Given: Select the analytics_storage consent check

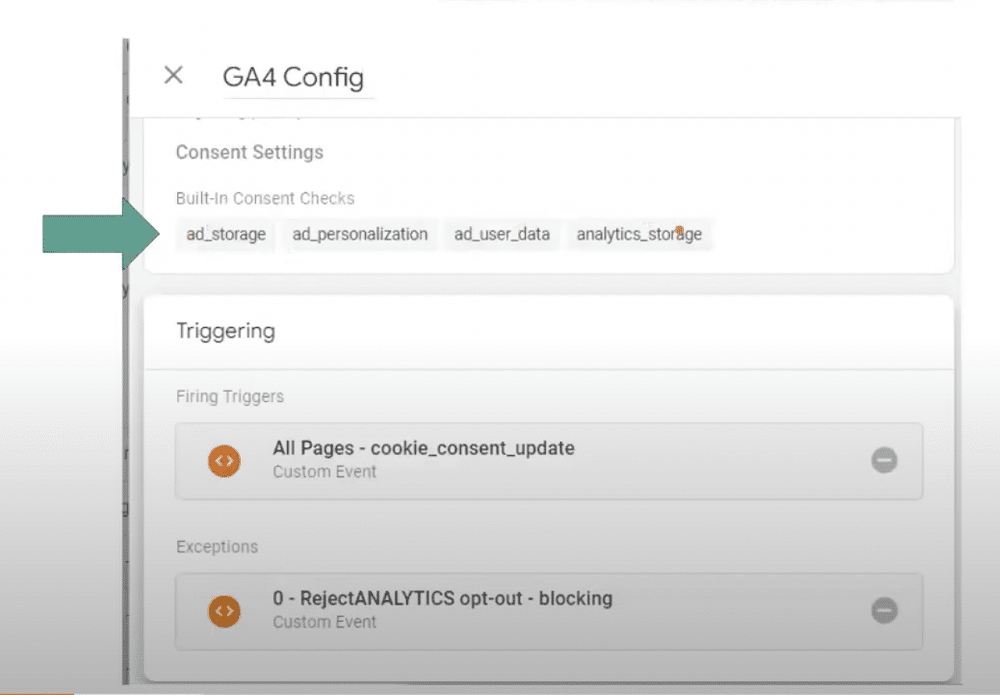Looking at the screenshot, I should tap(640, 235).
